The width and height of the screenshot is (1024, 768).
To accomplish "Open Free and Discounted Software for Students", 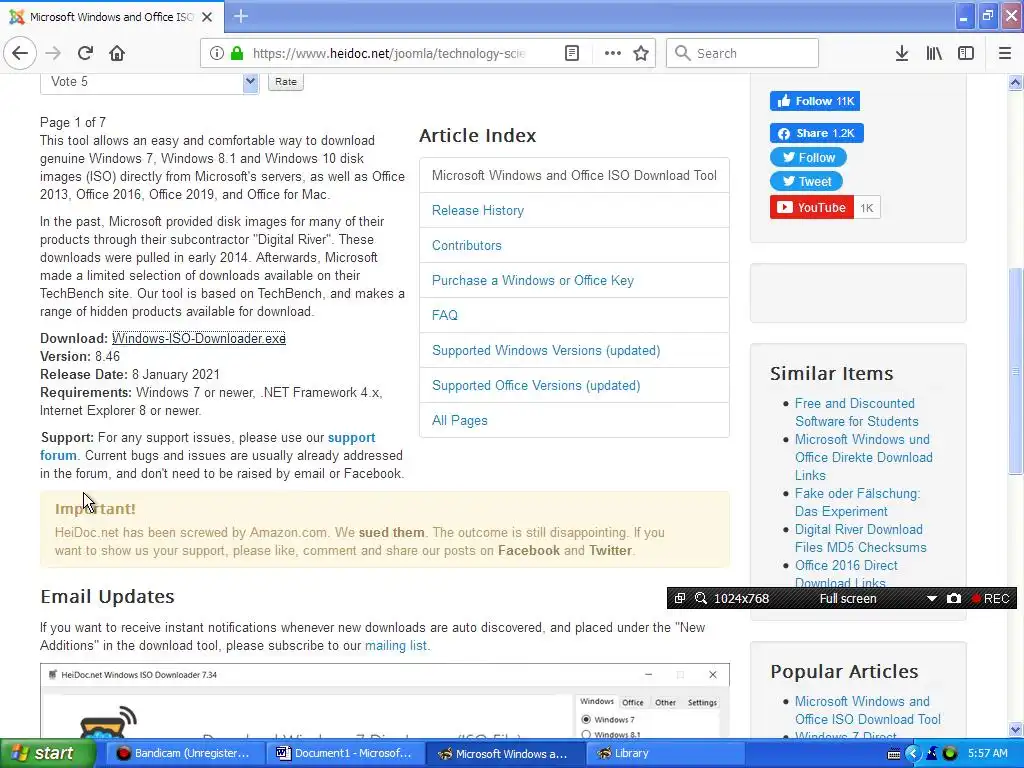I will [857, 413].
